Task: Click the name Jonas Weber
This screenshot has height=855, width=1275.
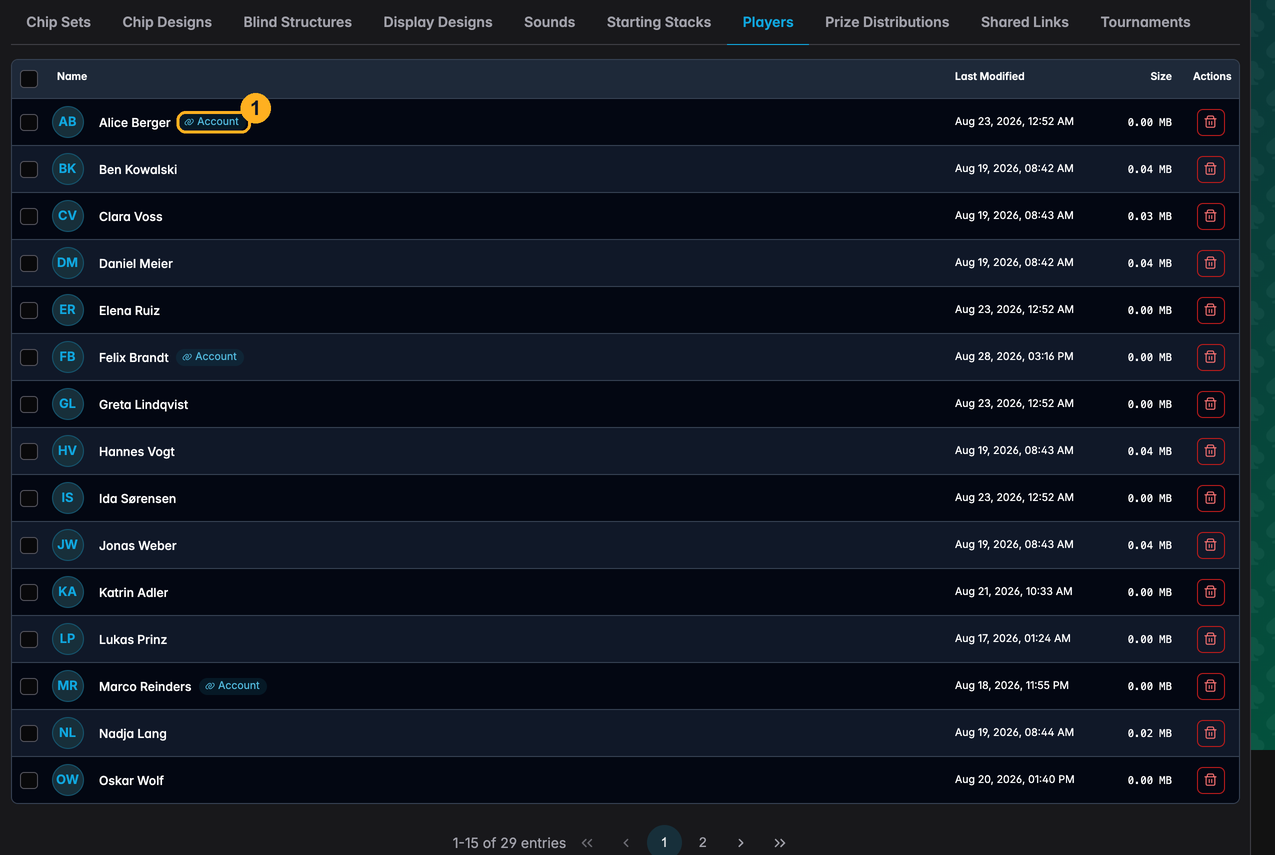Action: 138,545
